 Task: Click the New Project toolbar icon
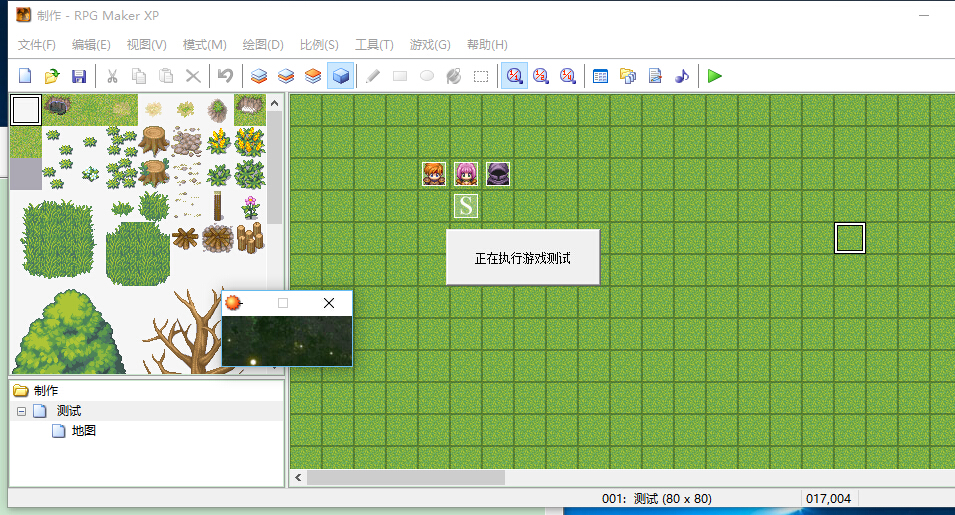click(x=25, y=76)
